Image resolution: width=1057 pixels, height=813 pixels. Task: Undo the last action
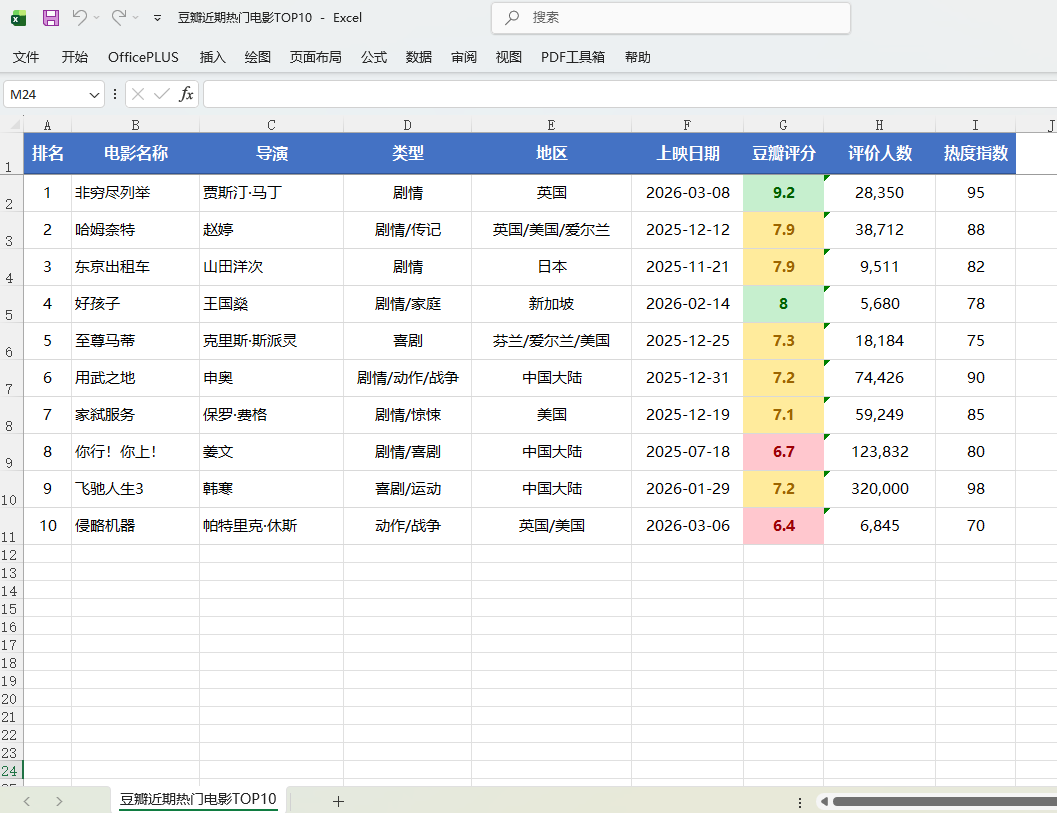79,18
